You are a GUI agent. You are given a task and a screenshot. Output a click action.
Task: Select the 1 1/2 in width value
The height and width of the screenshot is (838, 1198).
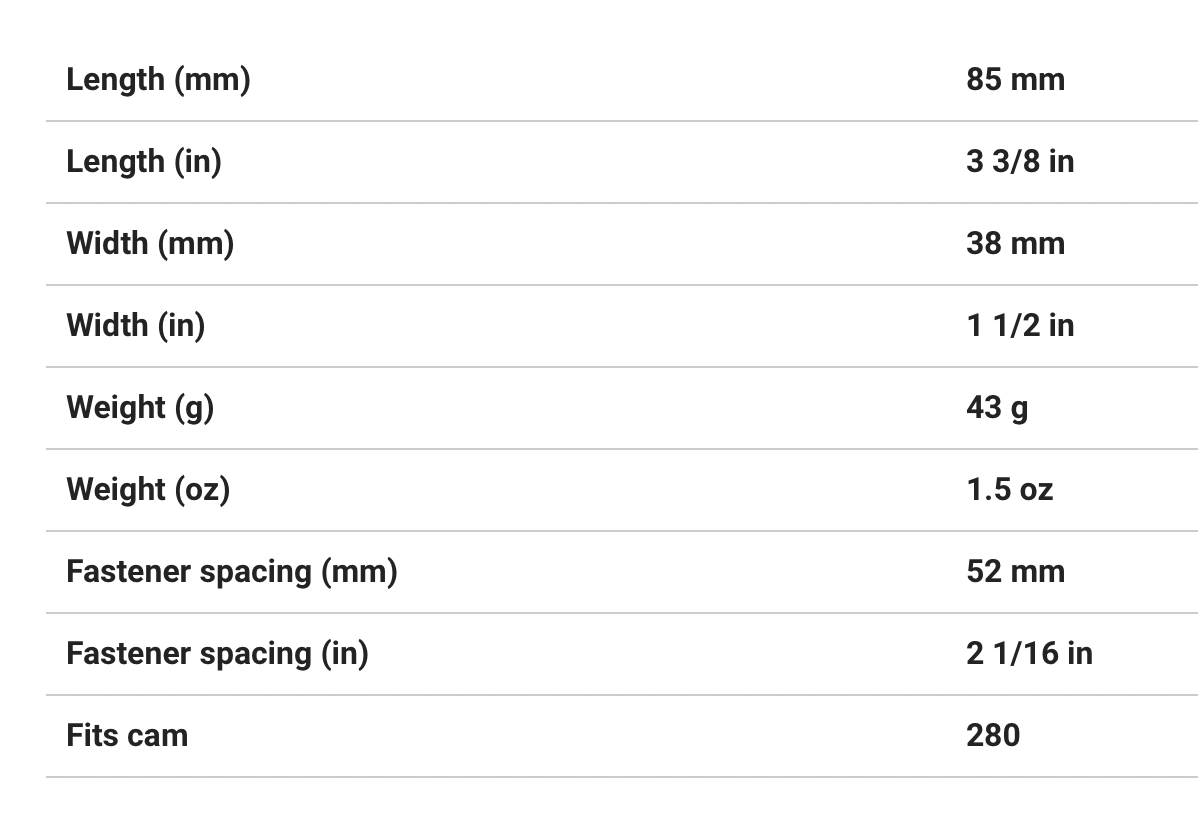coord(1020,325)
